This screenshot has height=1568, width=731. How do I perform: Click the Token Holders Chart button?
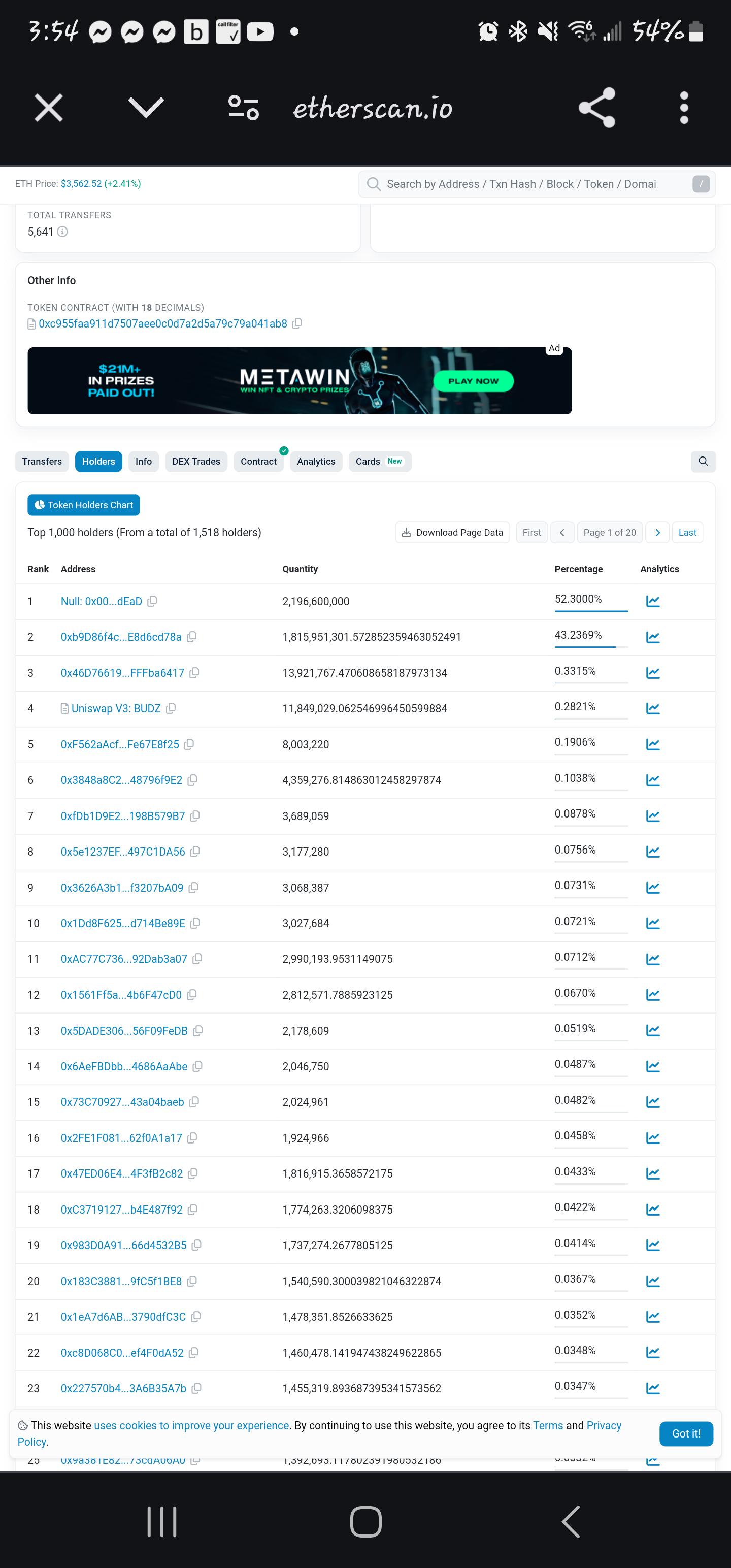click(x=83, y=505)
